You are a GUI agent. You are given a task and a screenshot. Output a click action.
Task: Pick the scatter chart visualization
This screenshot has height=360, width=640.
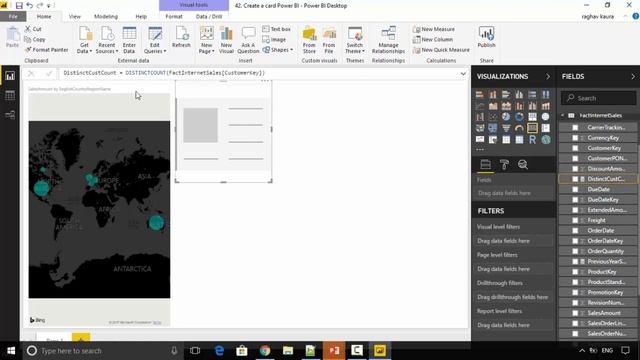493,117
